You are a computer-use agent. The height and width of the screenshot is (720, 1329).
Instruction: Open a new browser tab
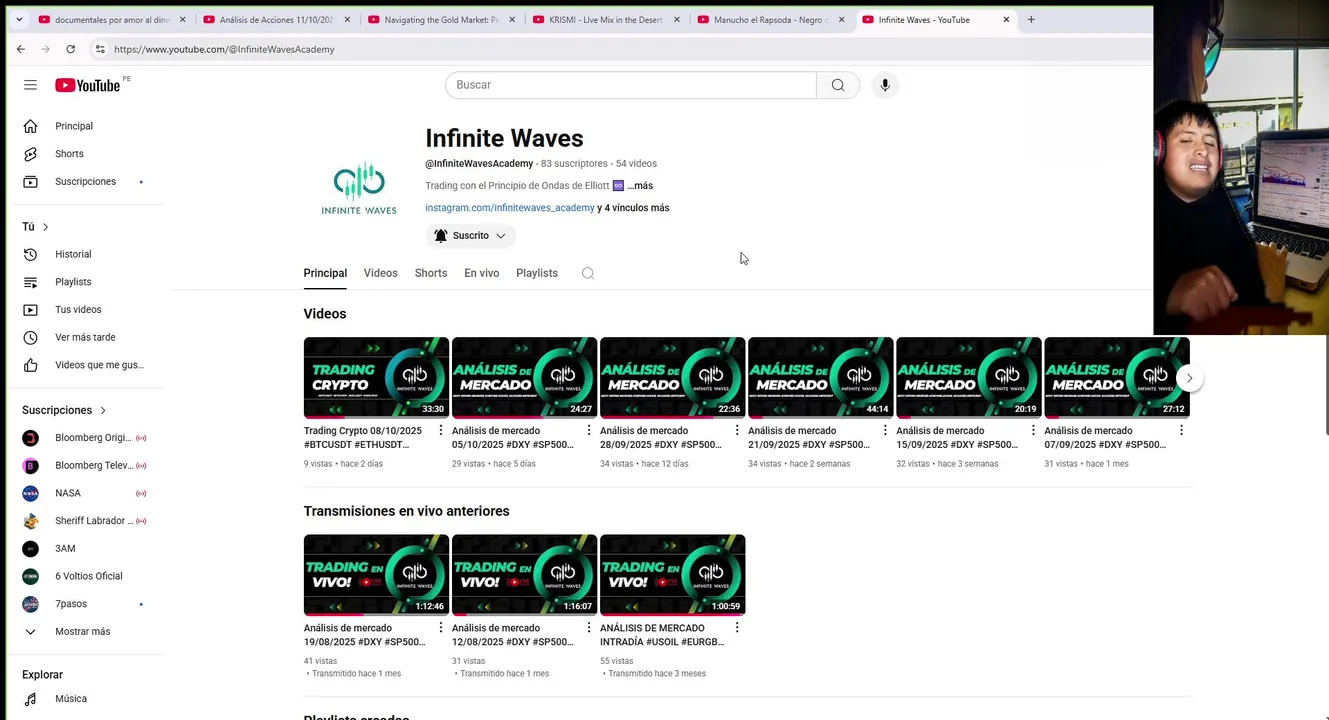coord(1031,19)
